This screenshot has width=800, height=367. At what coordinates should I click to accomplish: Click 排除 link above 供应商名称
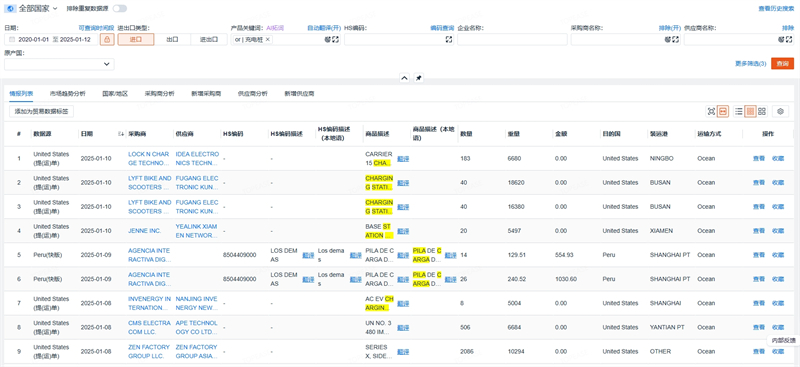(788, 28)
